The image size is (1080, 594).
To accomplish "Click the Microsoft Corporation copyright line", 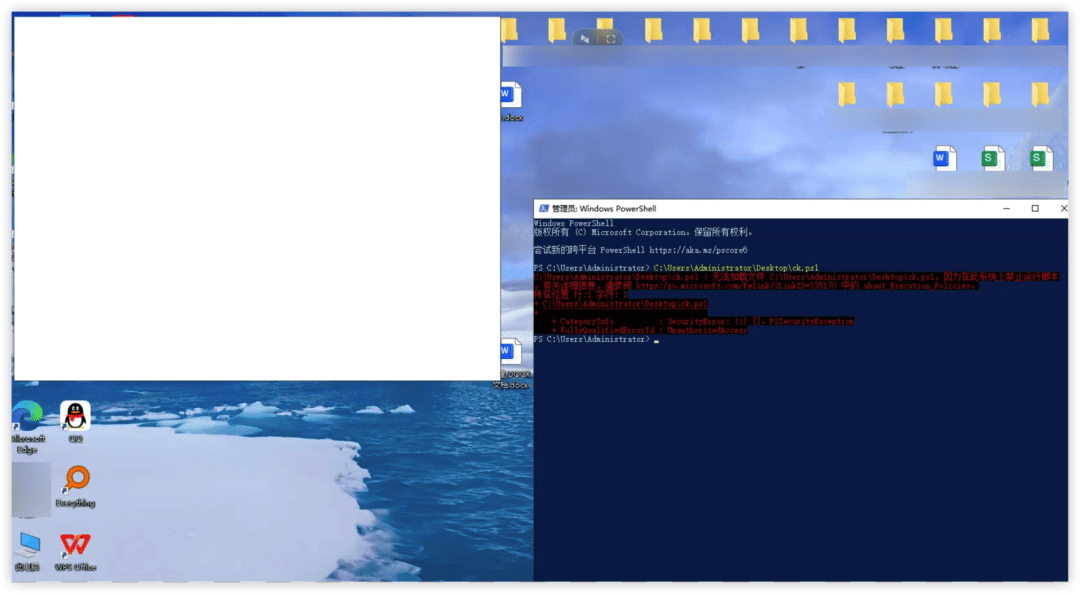I will pyautogui.click(x=643, y=232).
